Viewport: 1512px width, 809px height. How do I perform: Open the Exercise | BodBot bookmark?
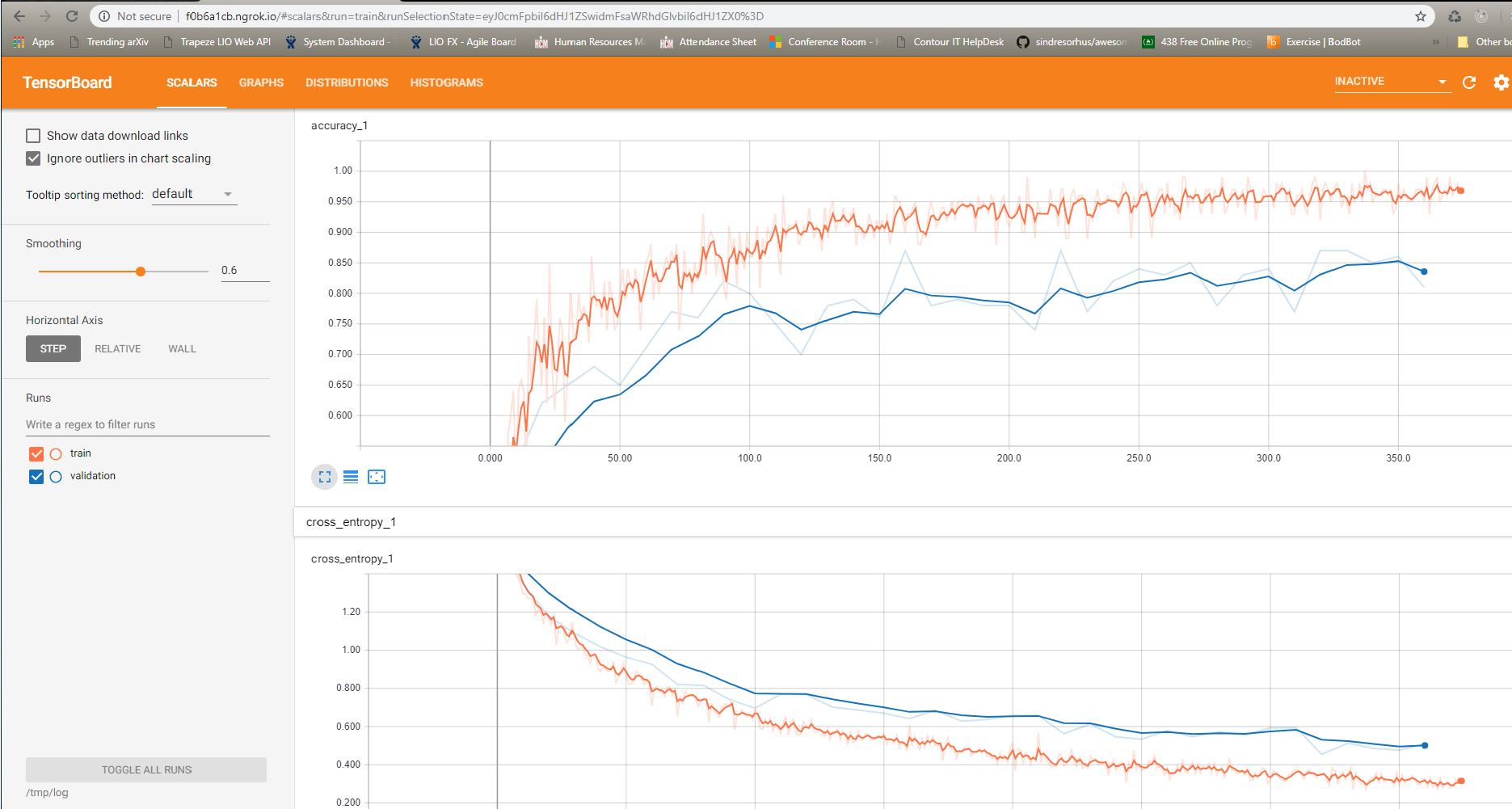[1314, 42]
